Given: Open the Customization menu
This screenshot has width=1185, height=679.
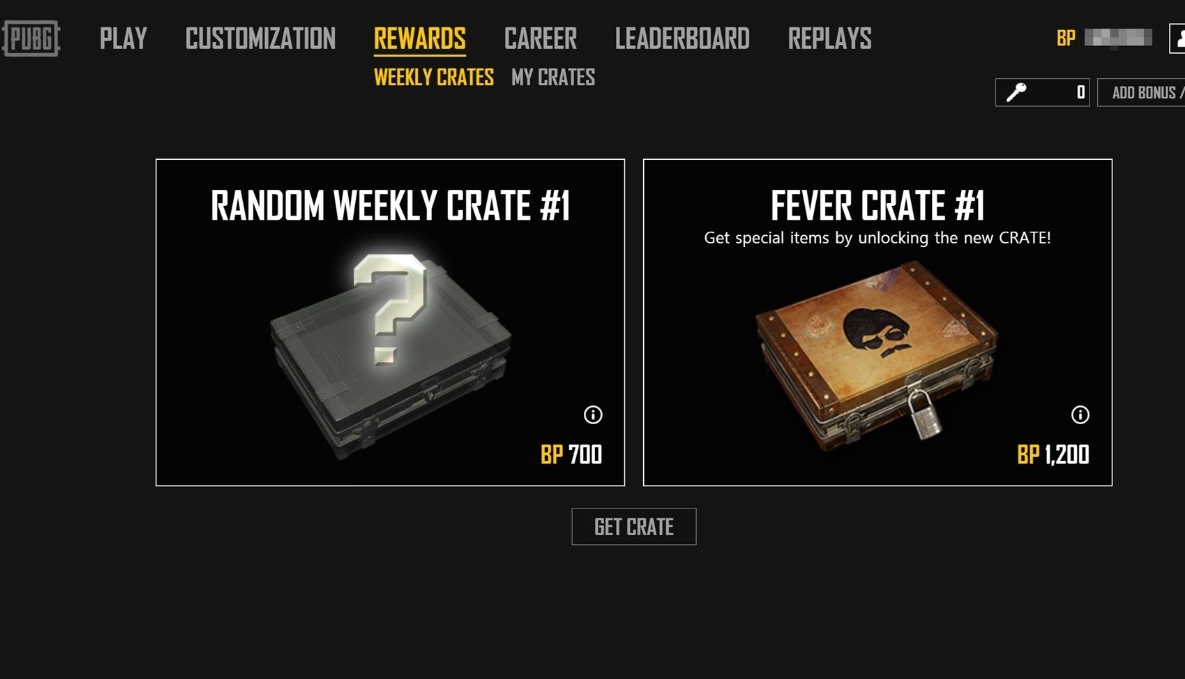Looking at the screenshot, I should (261, 39).
